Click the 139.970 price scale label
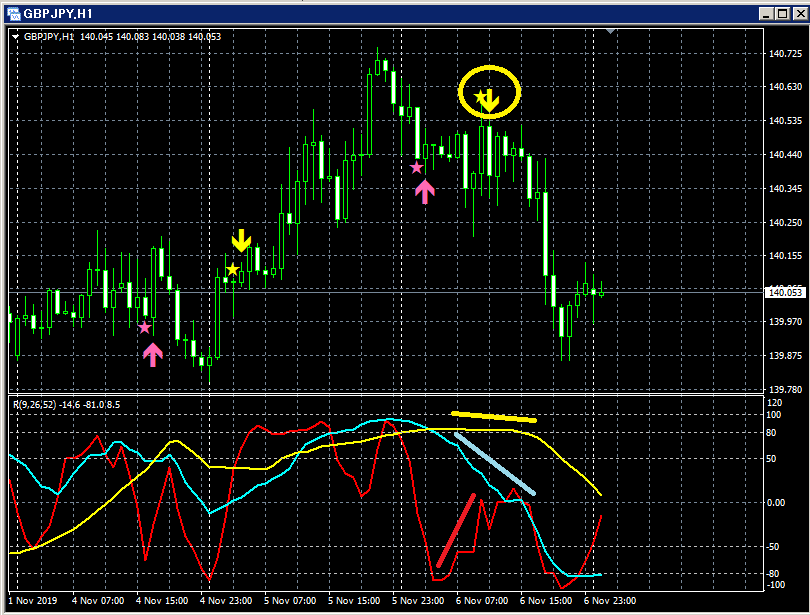 click(785, 322)
